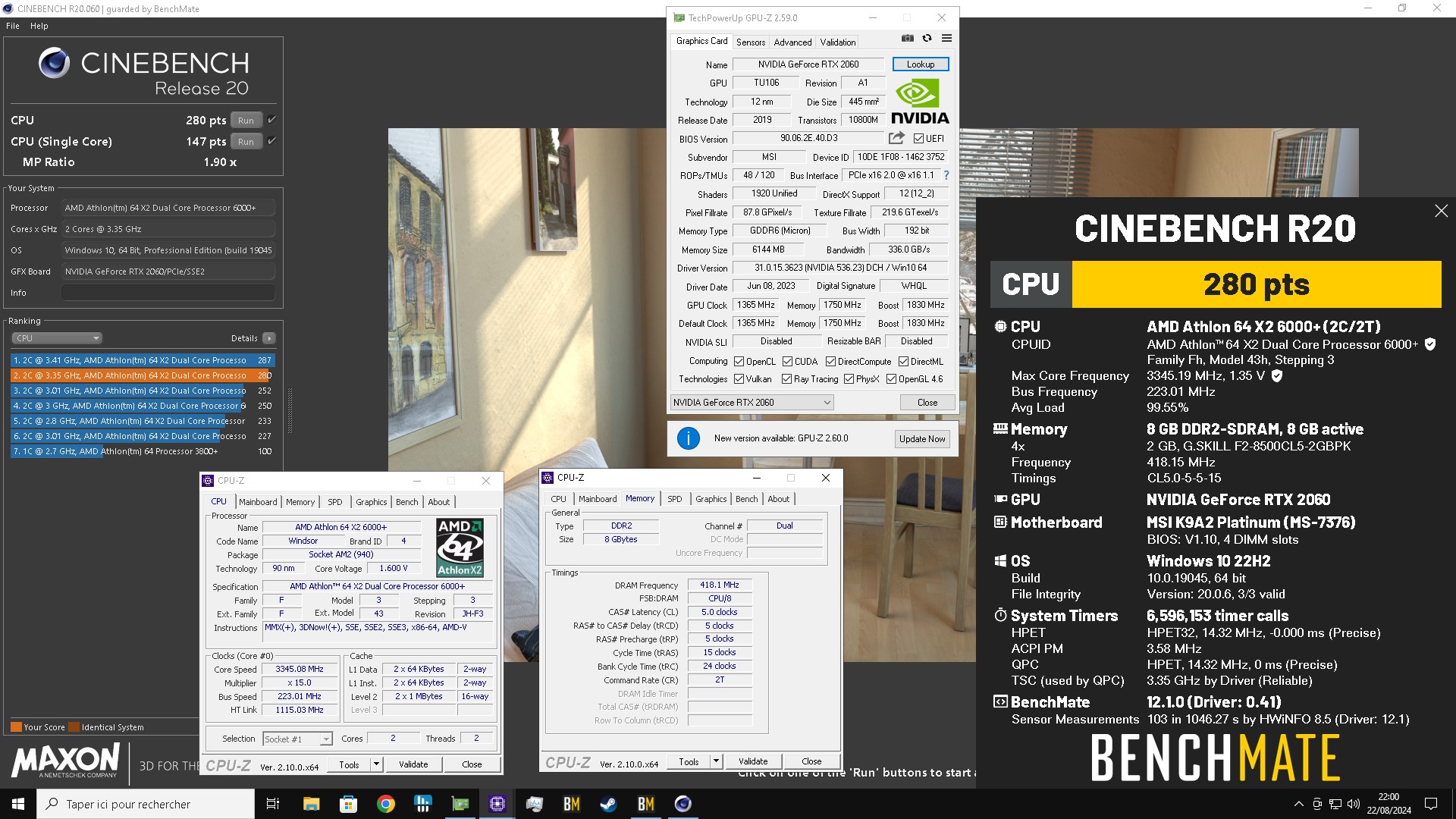Toggle the Ray Tracing checkbox

[786, 379]
